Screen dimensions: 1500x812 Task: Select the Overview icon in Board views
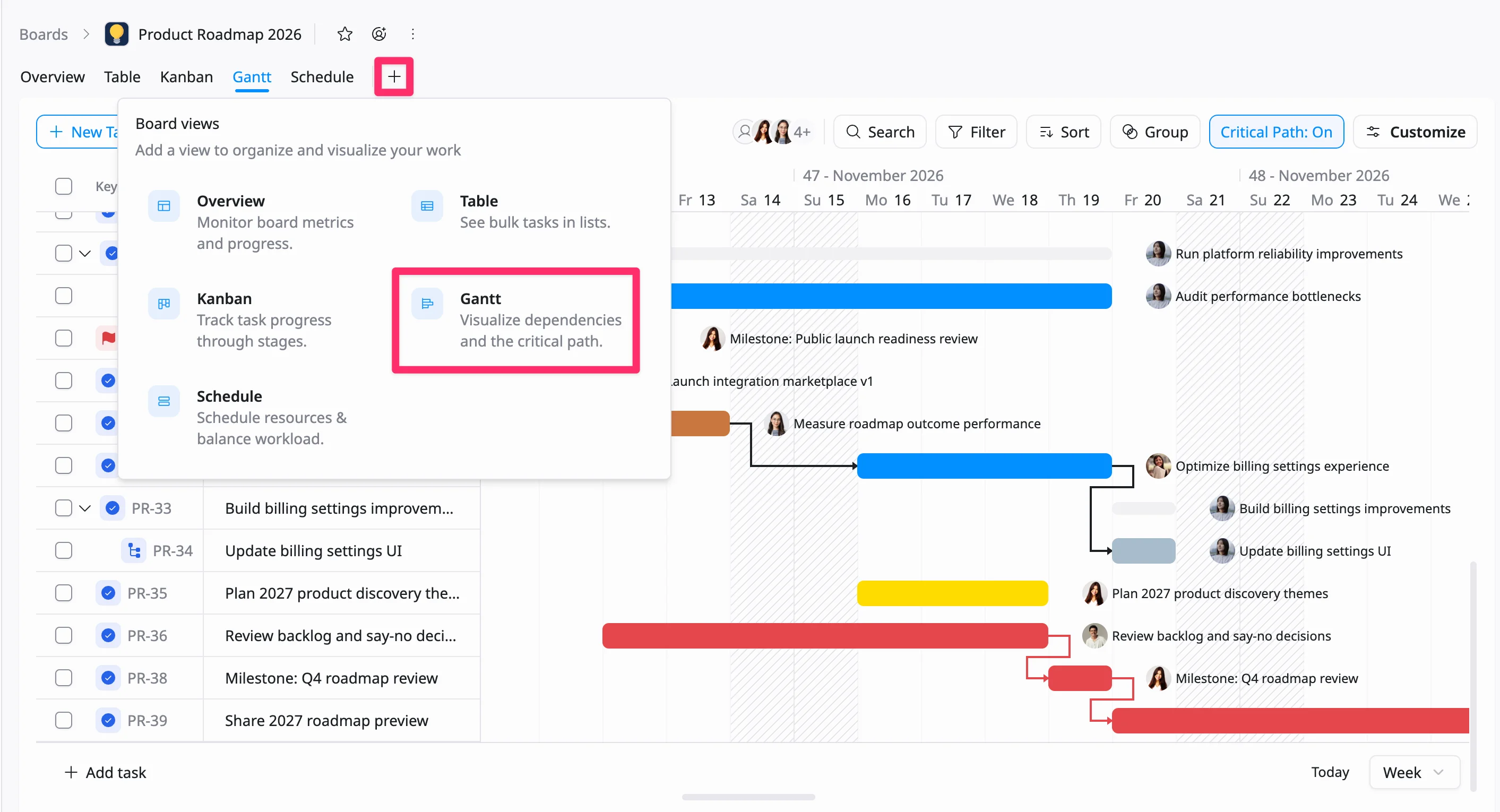(164, 206)
